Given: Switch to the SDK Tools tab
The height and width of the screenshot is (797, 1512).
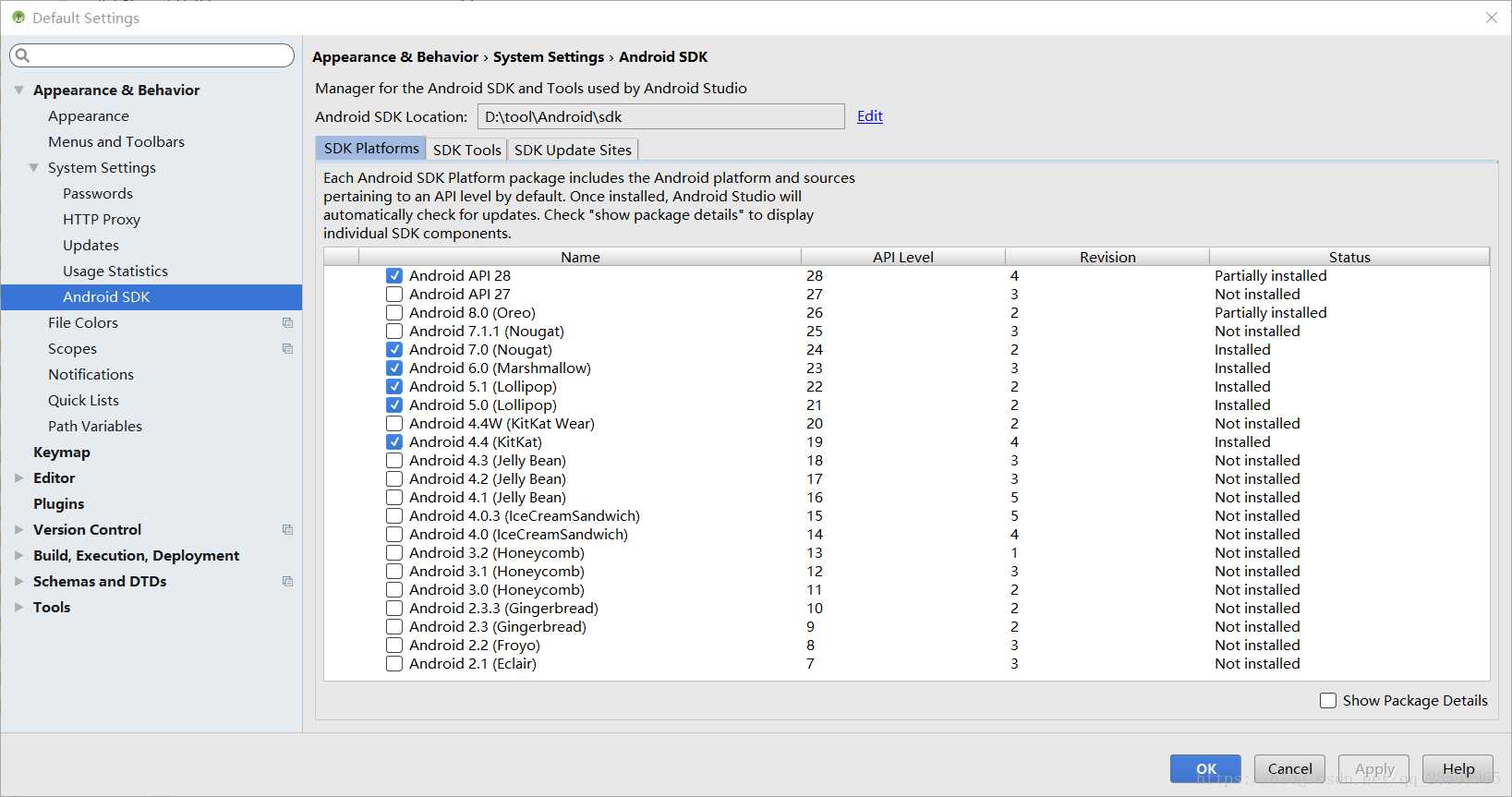Looking at the screenshot, I should [466, 150].
